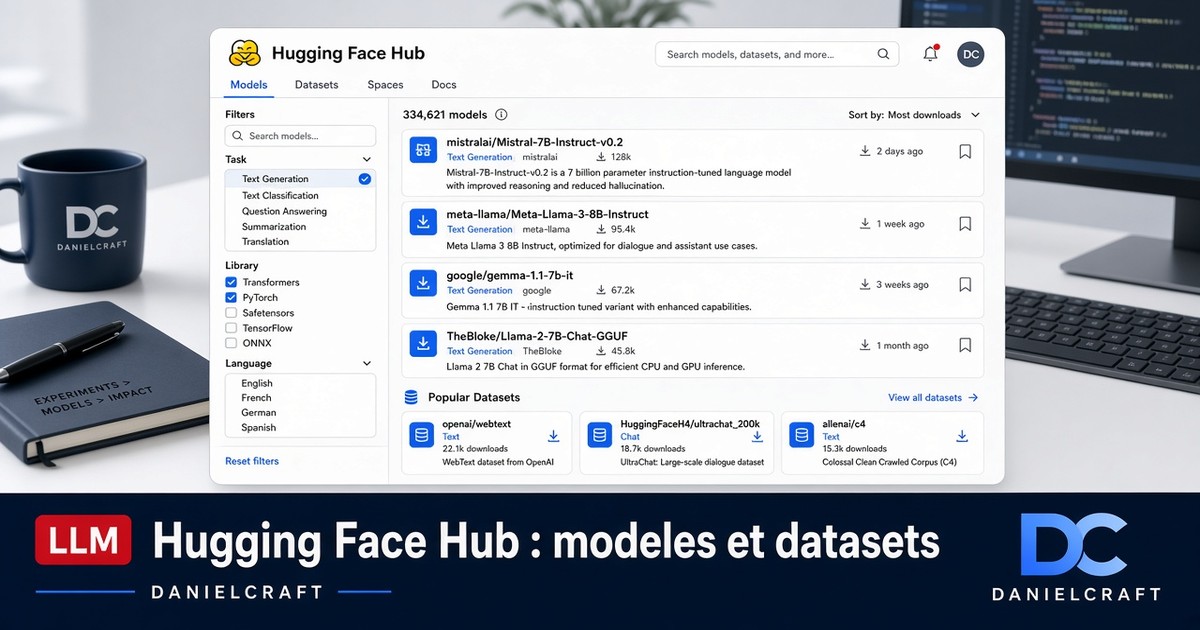Download the allenai/c4 dataset
The width and height of the screenshot is (1200, 630).
tap(962, 436)
